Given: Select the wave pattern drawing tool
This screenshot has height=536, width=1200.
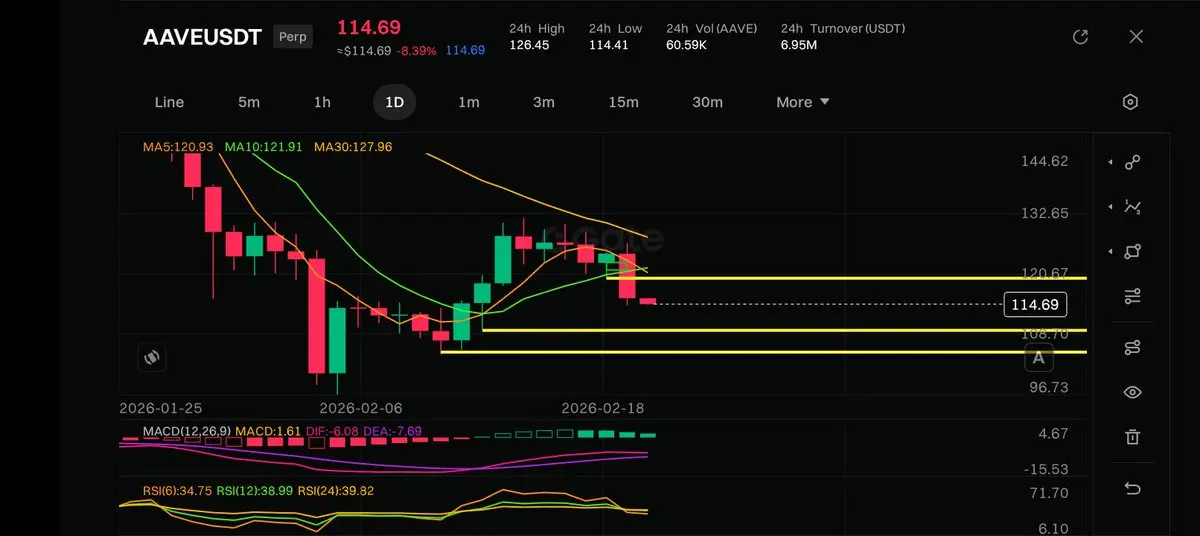Looking at the screenshot, I should [x=1133, y=207].
